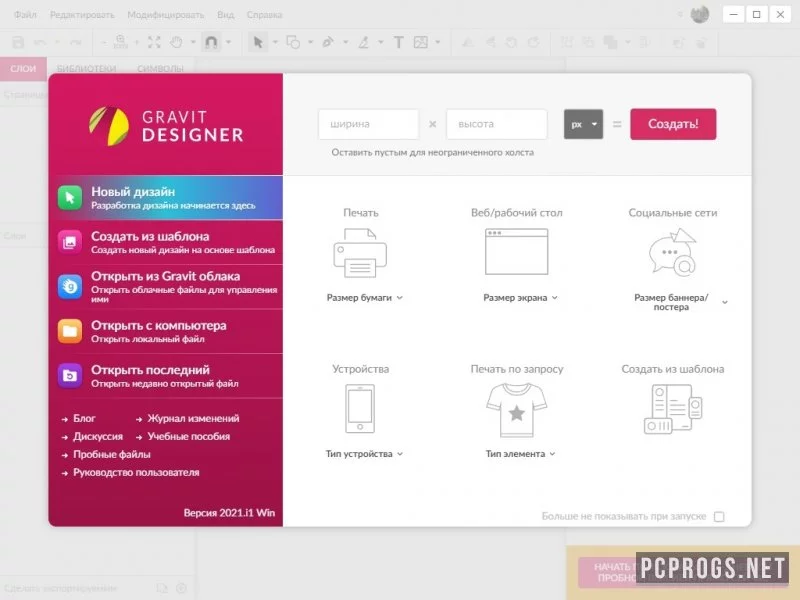This screenshot has height=600, width=800.
Task: Click the Redo arrow in the toolbar
Action: click(76, 42)
